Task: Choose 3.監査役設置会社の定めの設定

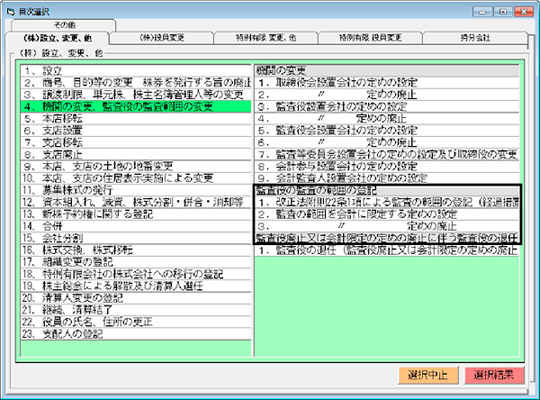Action: (x=387, y=106)
